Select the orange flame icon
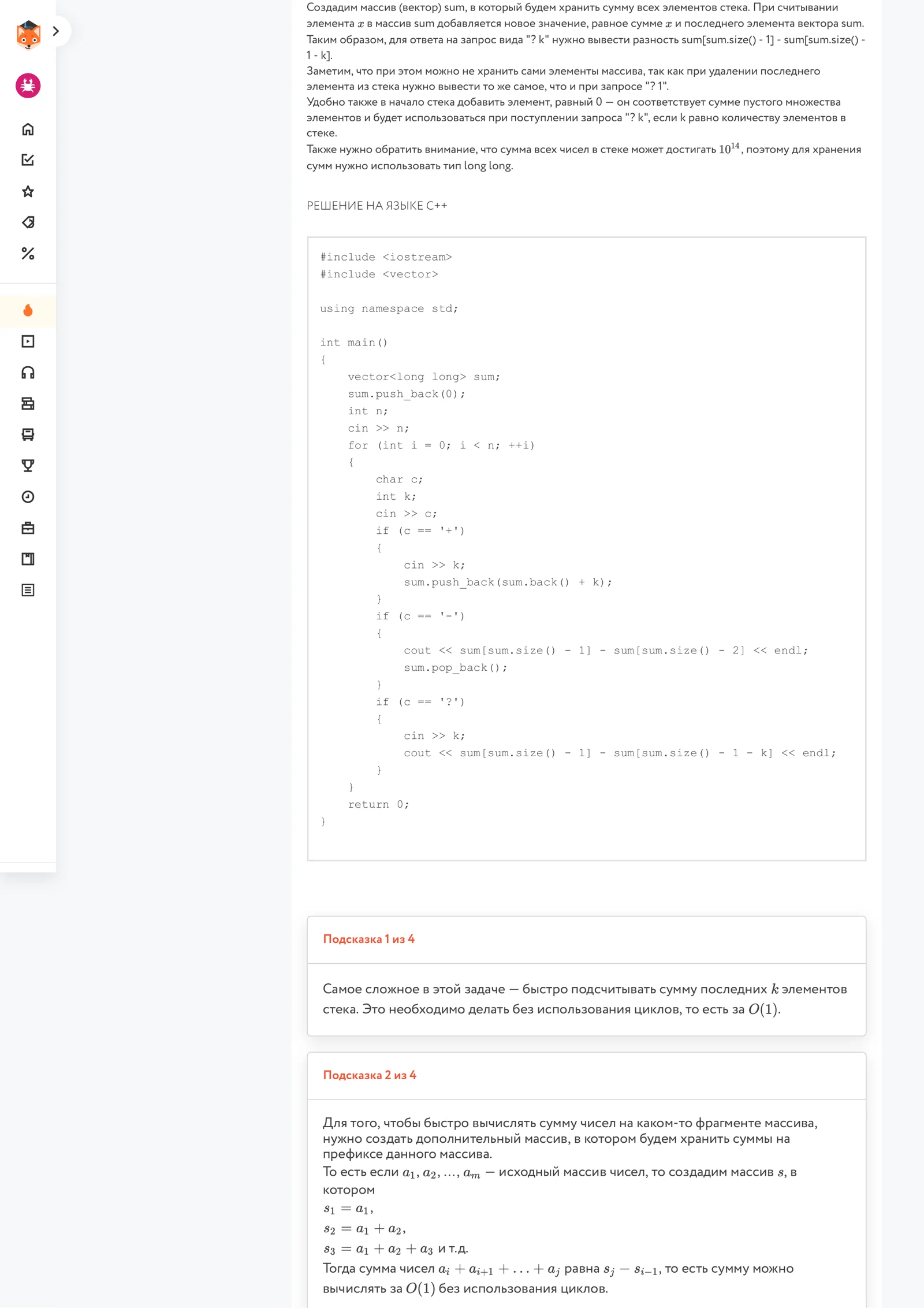This screenshot has height=1308, width=924. click(28, 311)
